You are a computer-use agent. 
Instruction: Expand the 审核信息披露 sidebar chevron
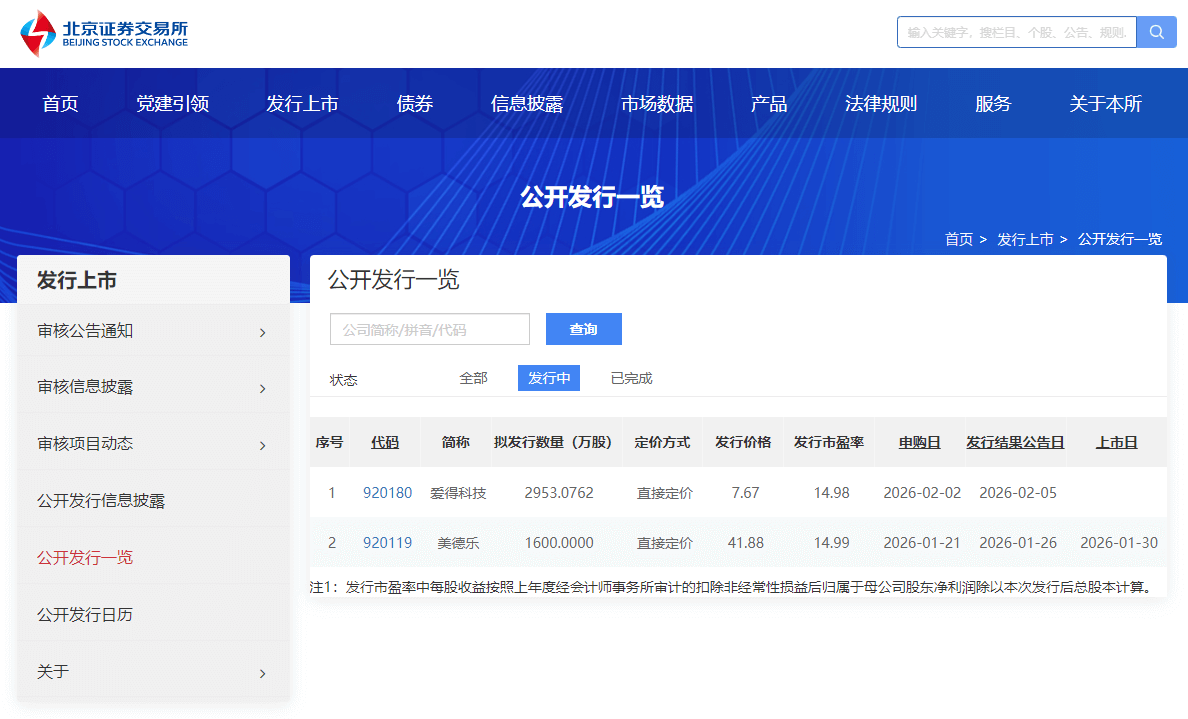262,388
